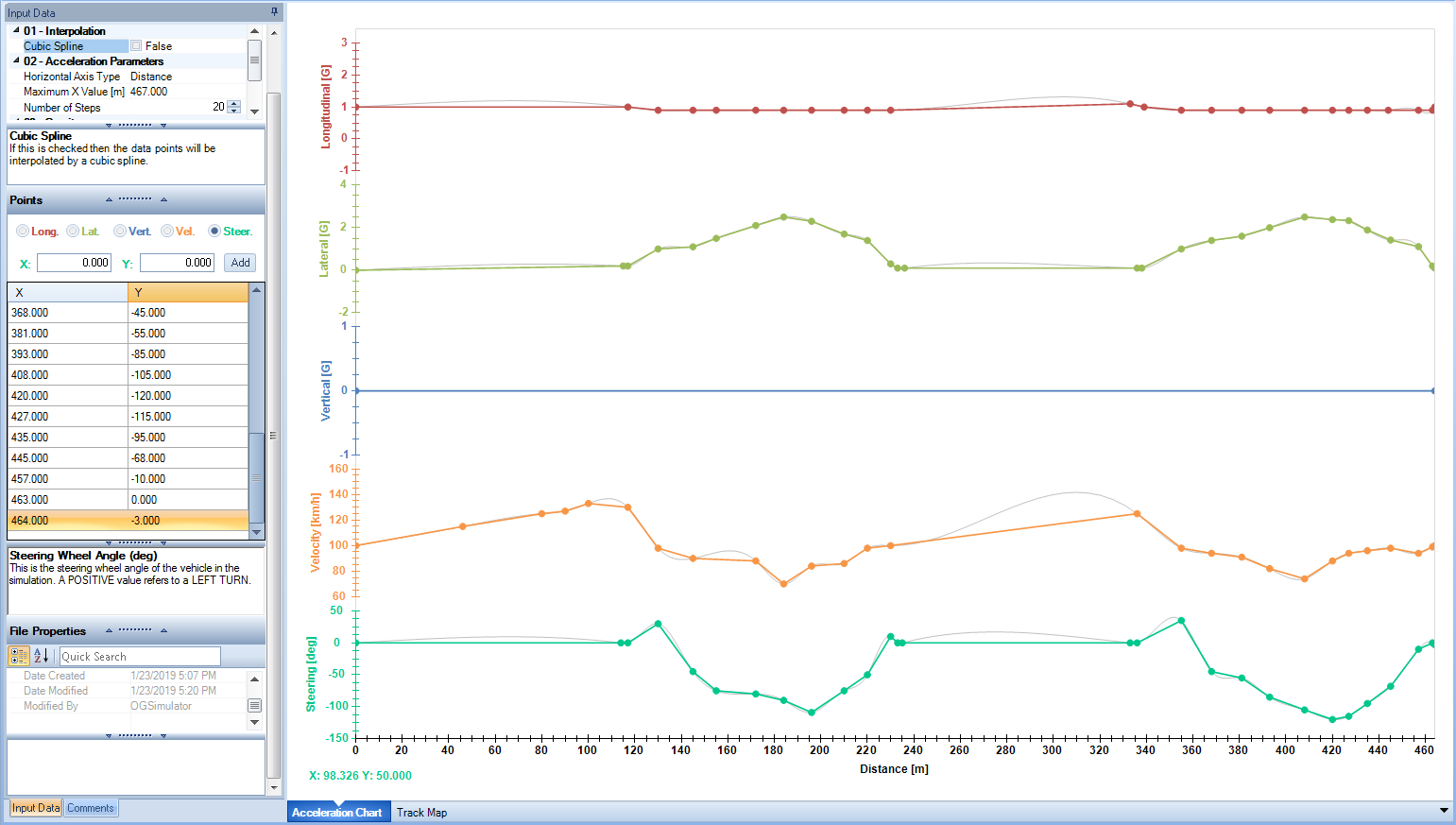Collapse the 02 - Acceleration Parameters group
The image size is (1456, 825).
pyautogui.click(x=16, y=60)
